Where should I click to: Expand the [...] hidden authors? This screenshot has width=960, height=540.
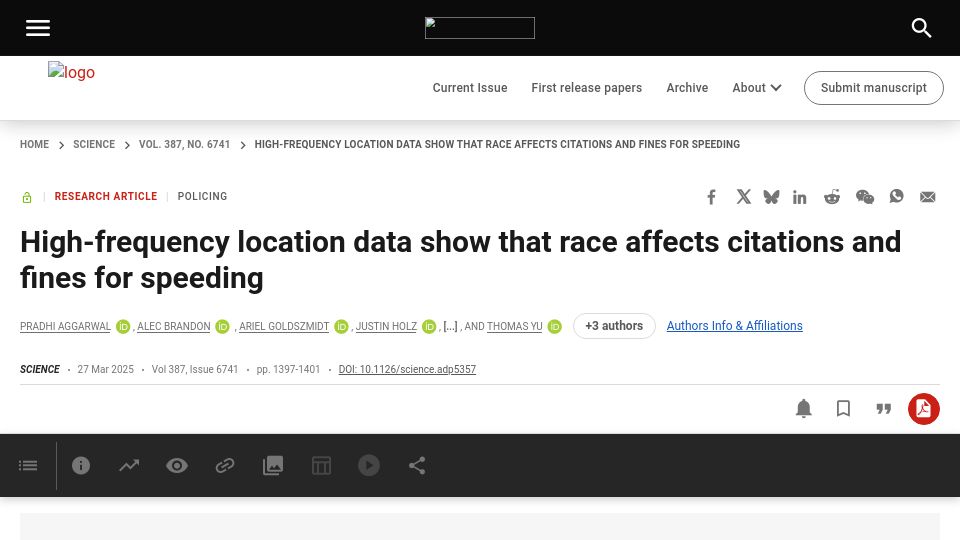coord(451,326)
